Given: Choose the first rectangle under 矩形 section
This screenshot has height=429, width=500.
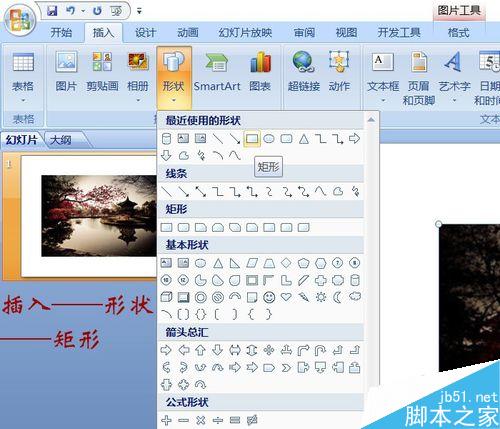Looking at the screenshot, I should (x=166, y=228).
